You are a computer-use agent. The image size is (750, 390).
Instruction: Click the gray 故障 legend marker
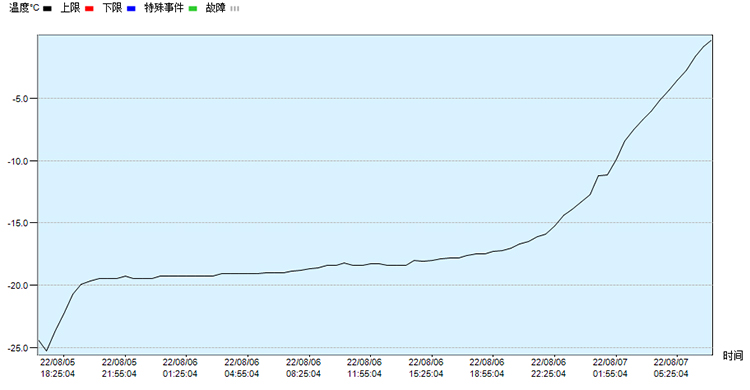[x=234, y=9]
